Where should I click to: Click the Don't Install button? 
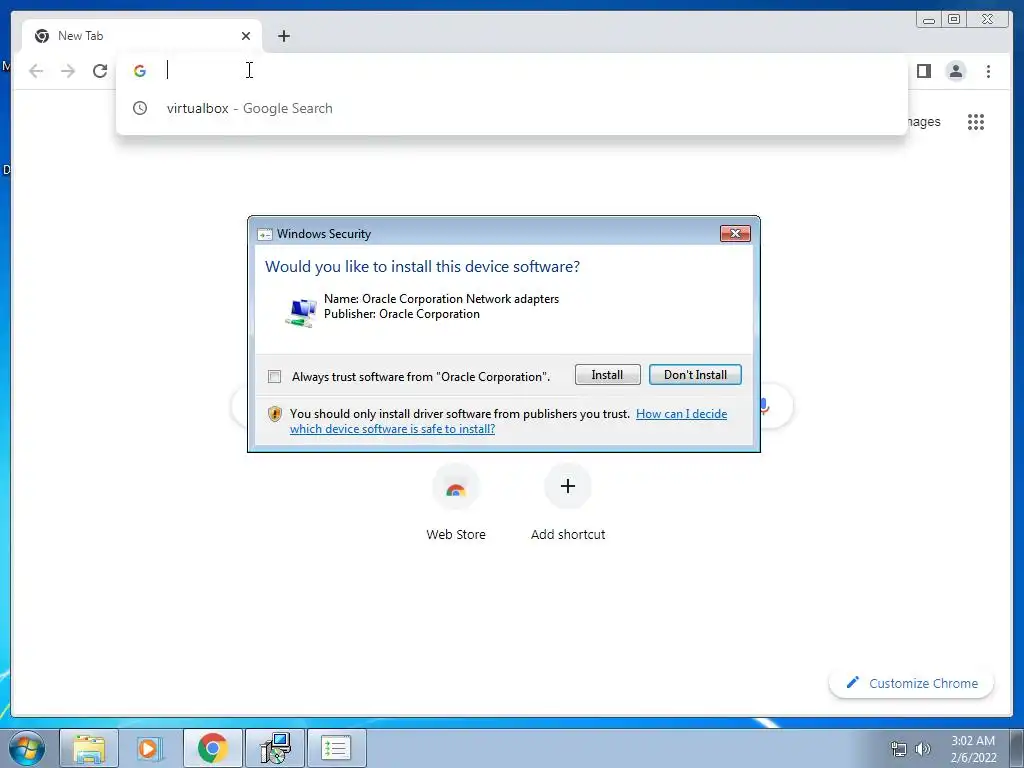[695, 375]
